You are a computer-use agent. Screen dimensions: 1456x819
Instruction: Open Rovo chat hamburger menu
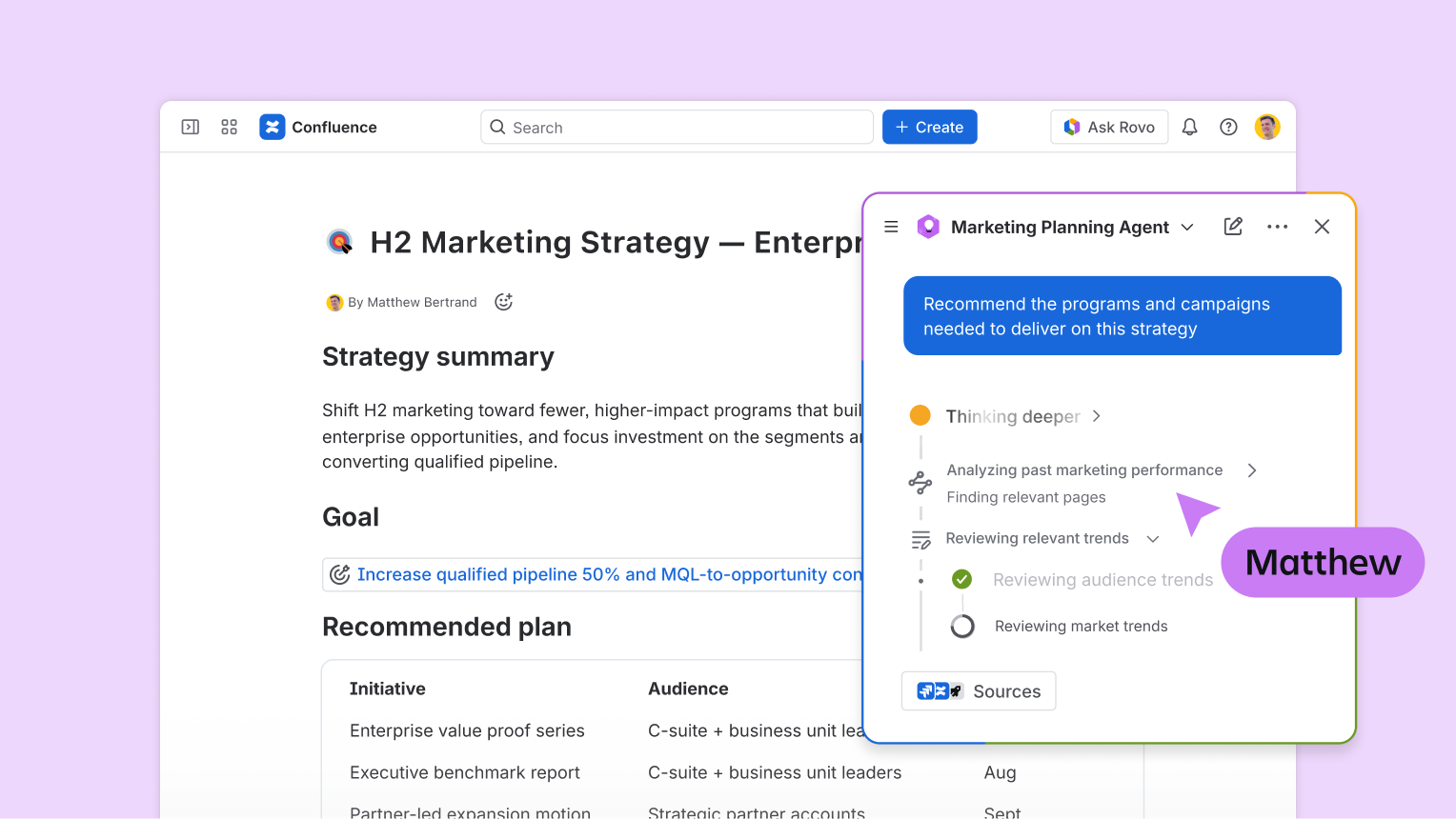pyautogui.click(x=891, y=227)
